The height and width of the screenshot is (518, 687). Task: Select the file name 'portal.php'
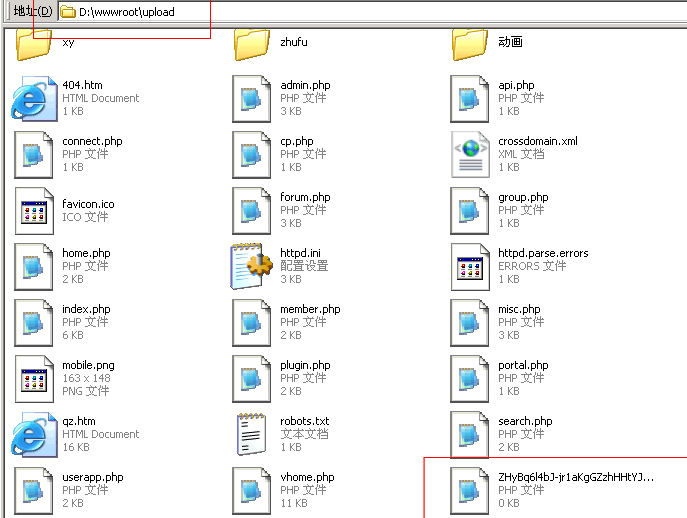(523, 365)
